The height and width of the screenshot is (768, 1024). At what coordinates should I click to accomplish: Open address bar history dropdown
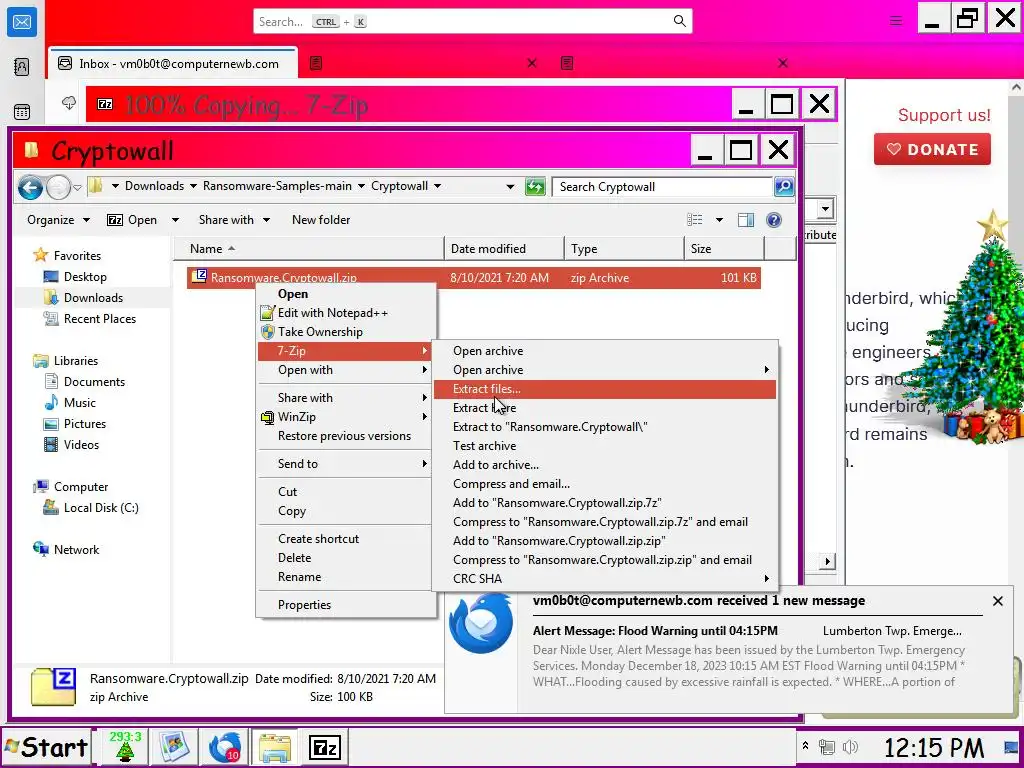[510, 187]
